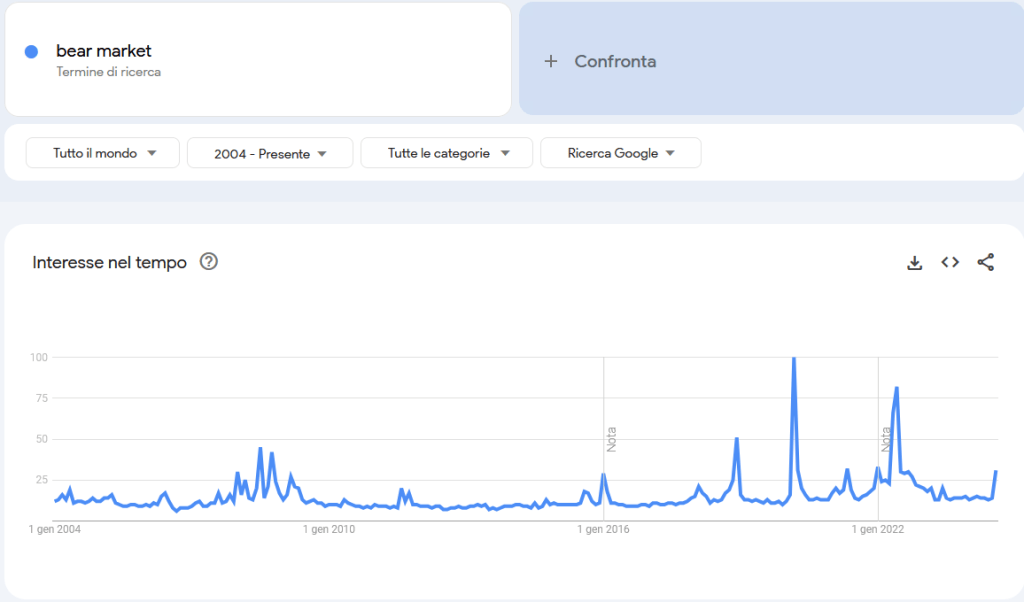Screen dimensions: 1024x602
Task: Click the share icon on chart
Action: click(985, 262)
